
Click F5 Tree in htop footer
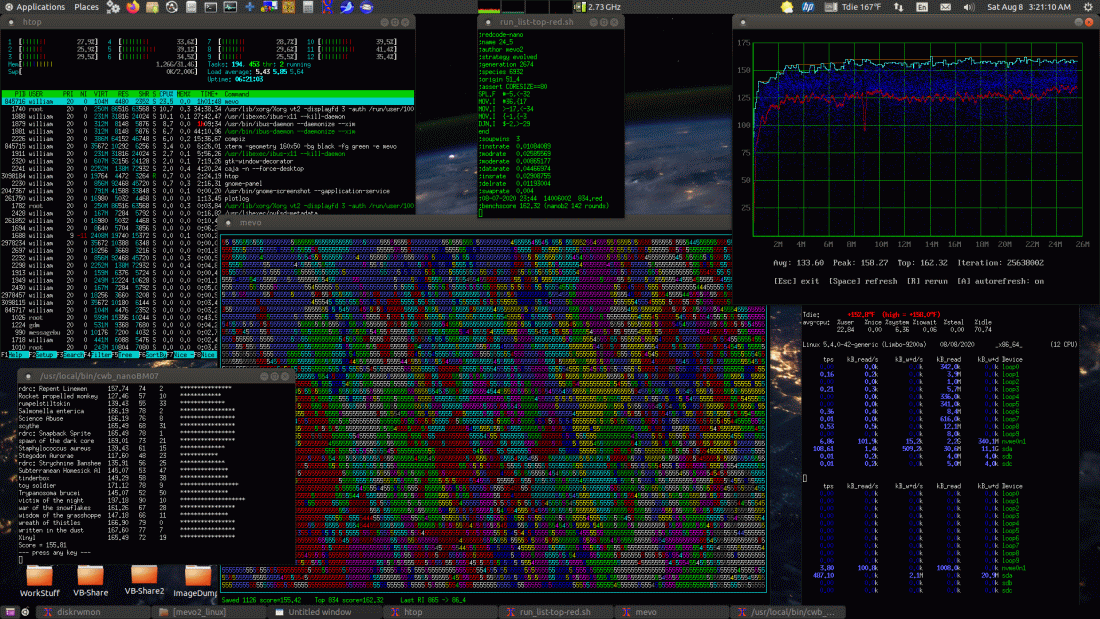tap(124, 355)
